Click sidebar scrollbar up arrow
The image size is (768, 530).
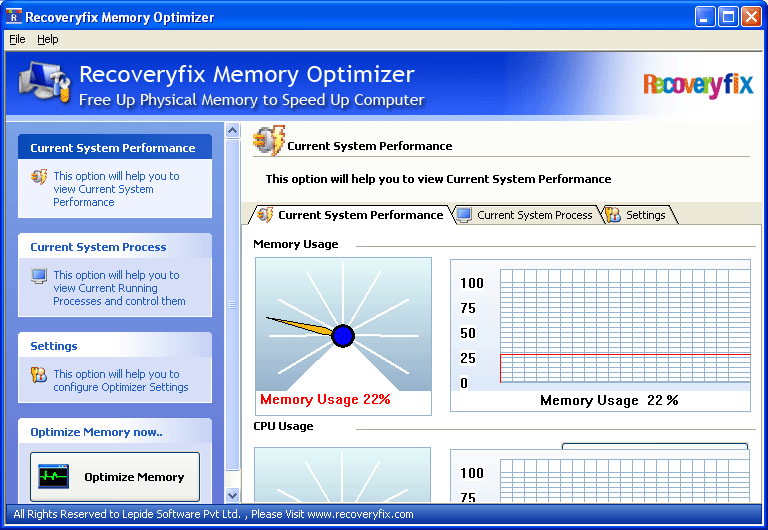(x=233, y=130)
